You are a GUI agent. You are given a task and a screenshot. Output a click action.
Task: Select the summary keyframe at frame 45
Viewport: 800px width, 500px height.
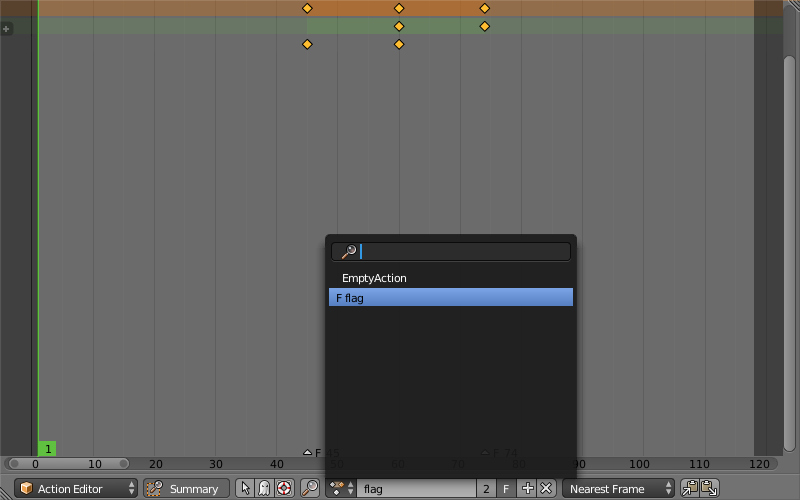coord(307,8)
